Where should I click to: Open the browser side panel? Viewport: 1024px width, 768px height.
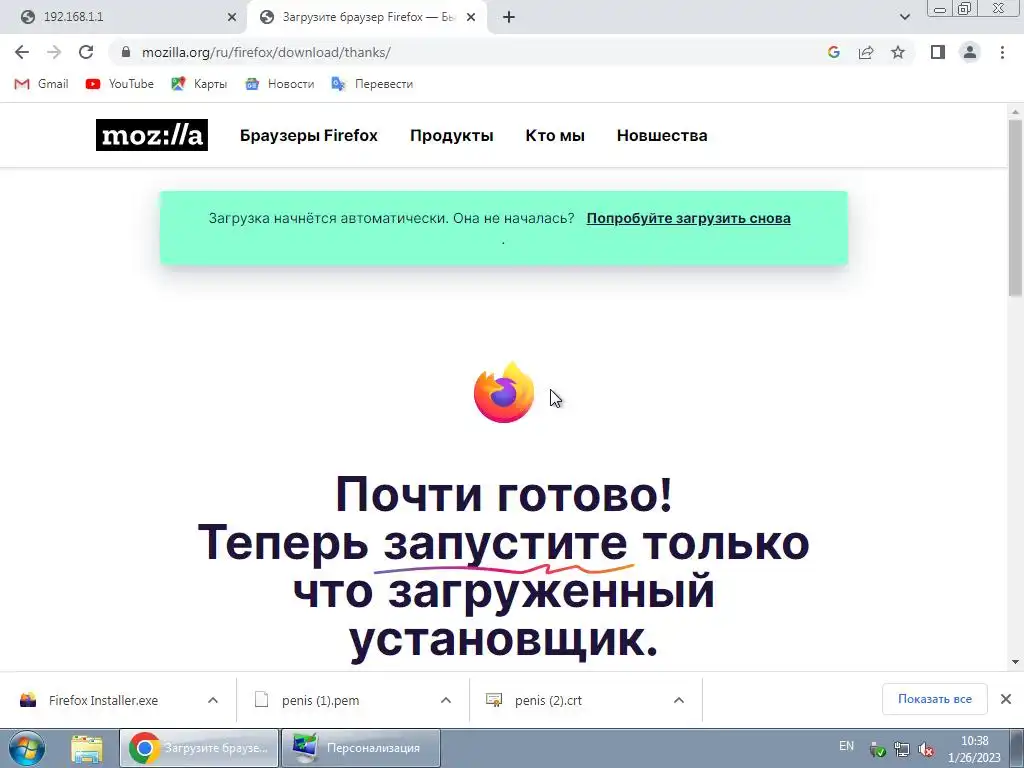coord(938,52)
